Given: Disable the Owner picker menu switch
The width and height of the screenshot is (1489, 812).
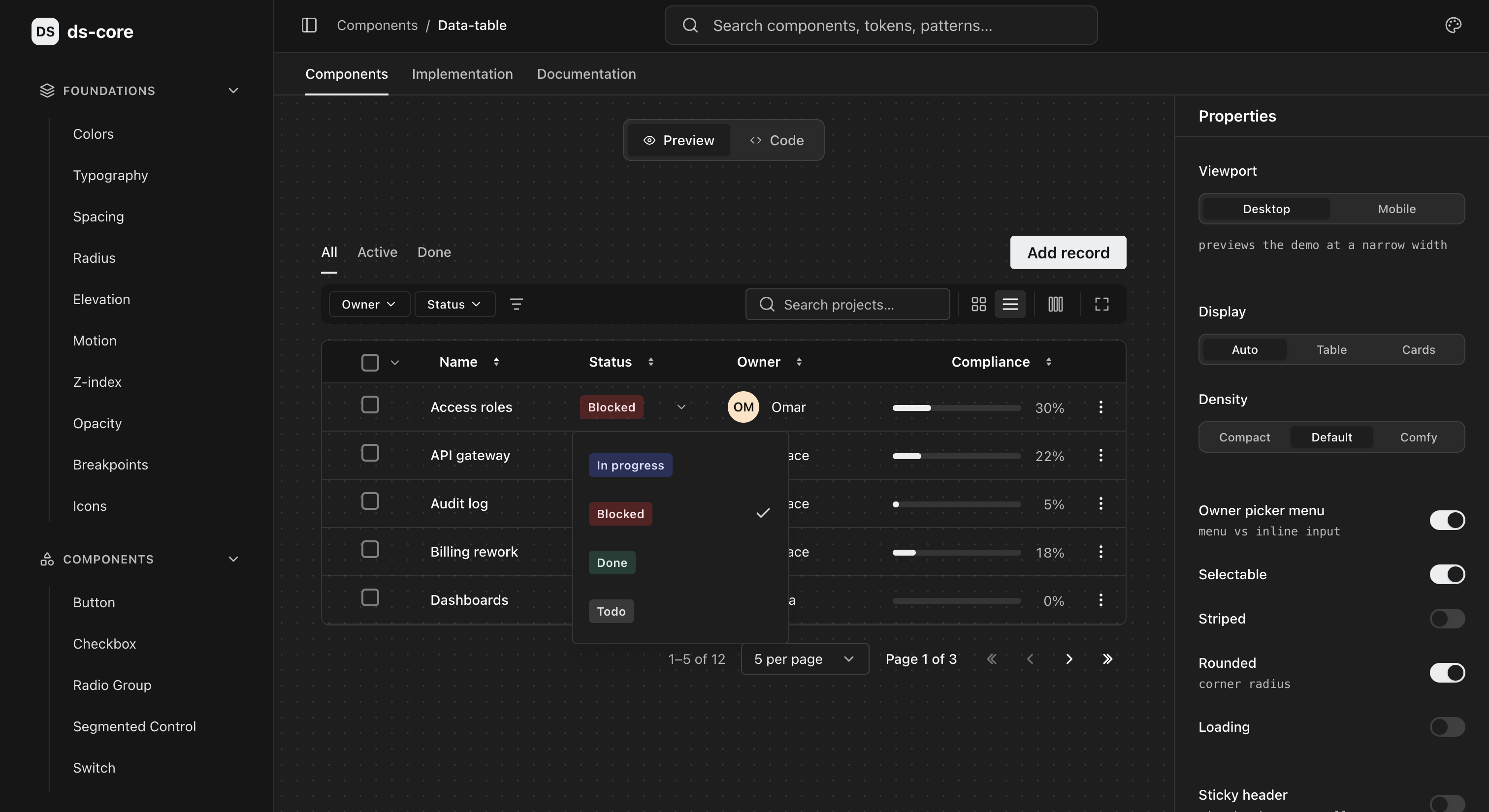Looking at the screenshot, I should tap(1447, 520).
